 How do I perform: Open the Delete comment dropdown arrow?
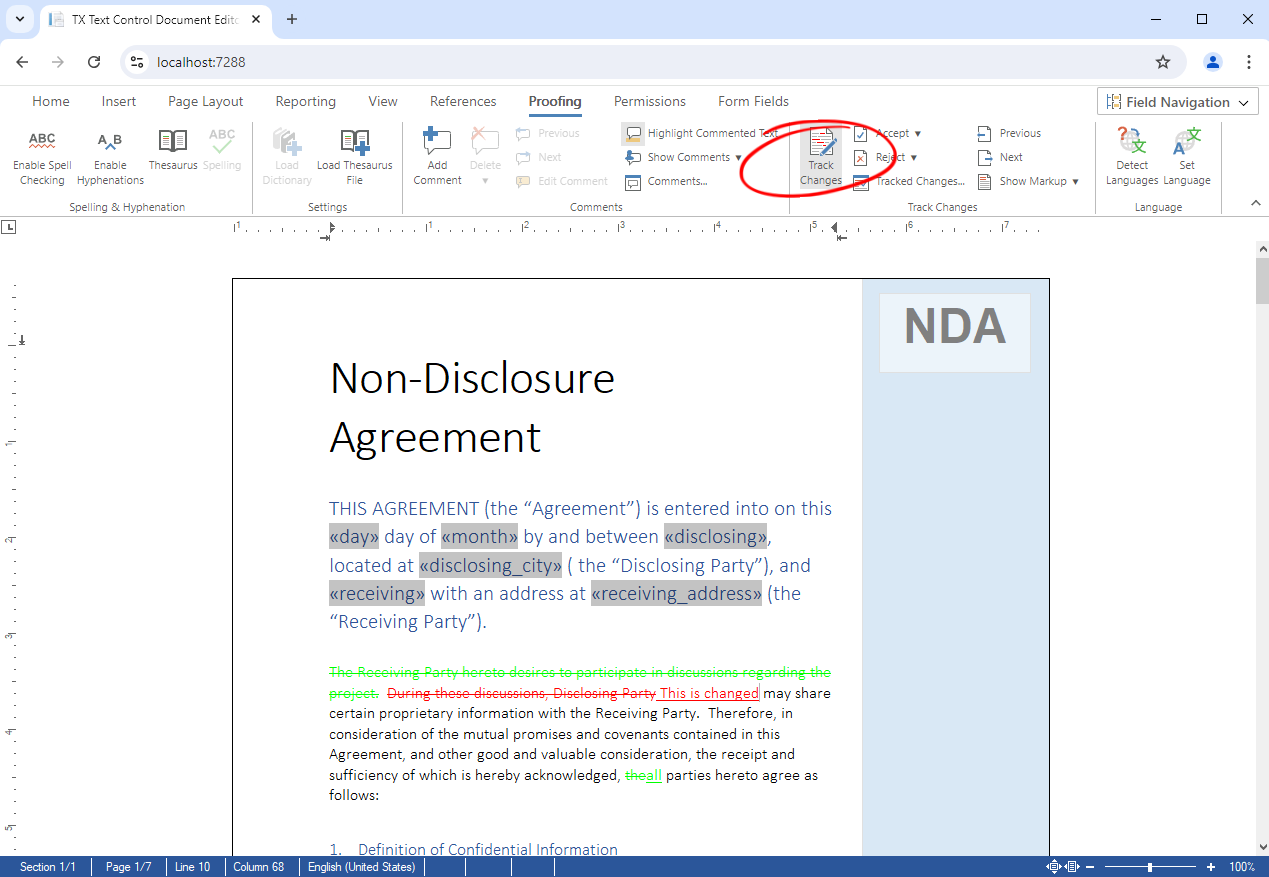coord(485,181)
